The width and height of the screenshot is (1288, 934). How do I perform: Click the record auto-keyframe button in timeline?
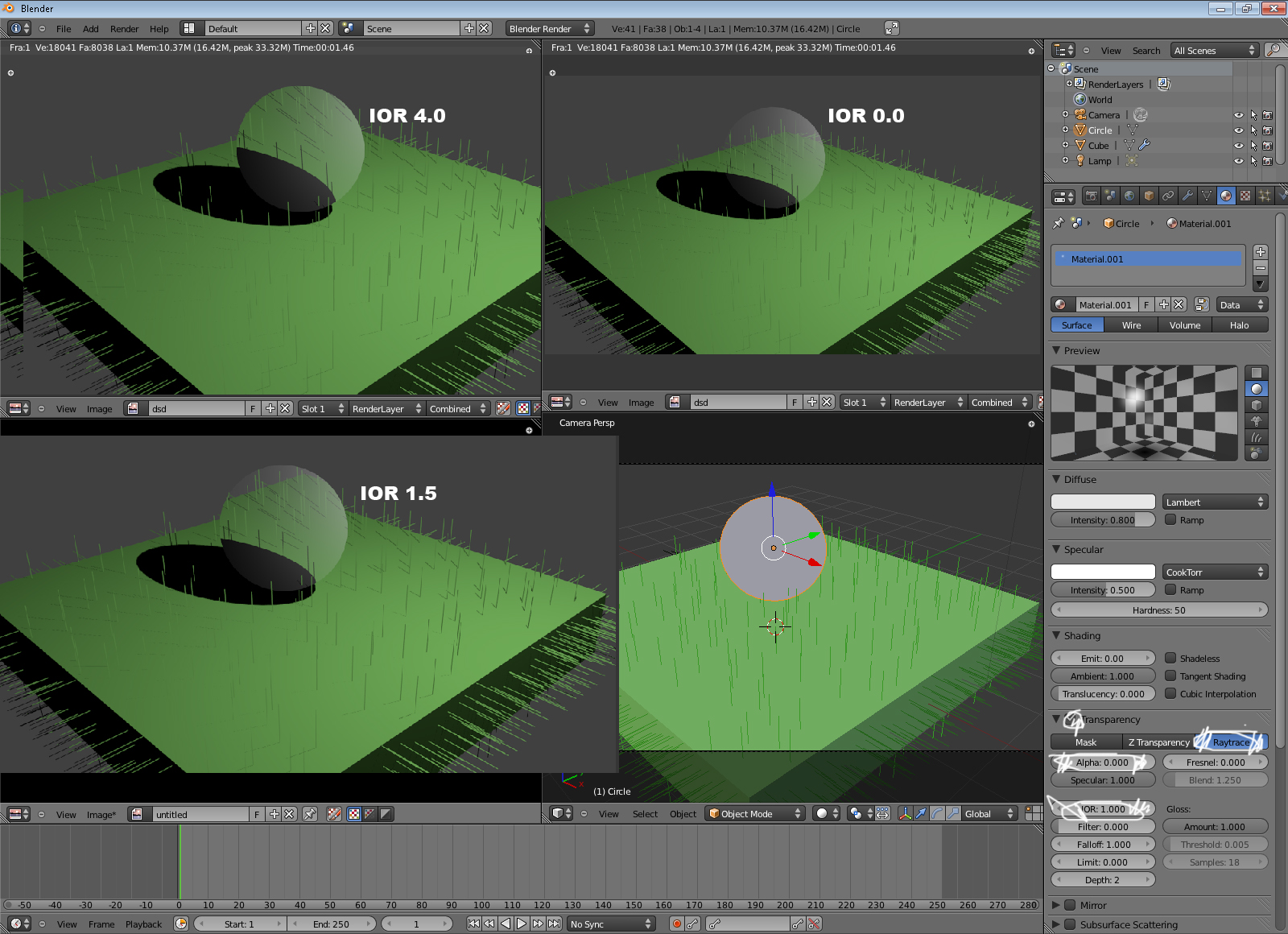point(677,924)
